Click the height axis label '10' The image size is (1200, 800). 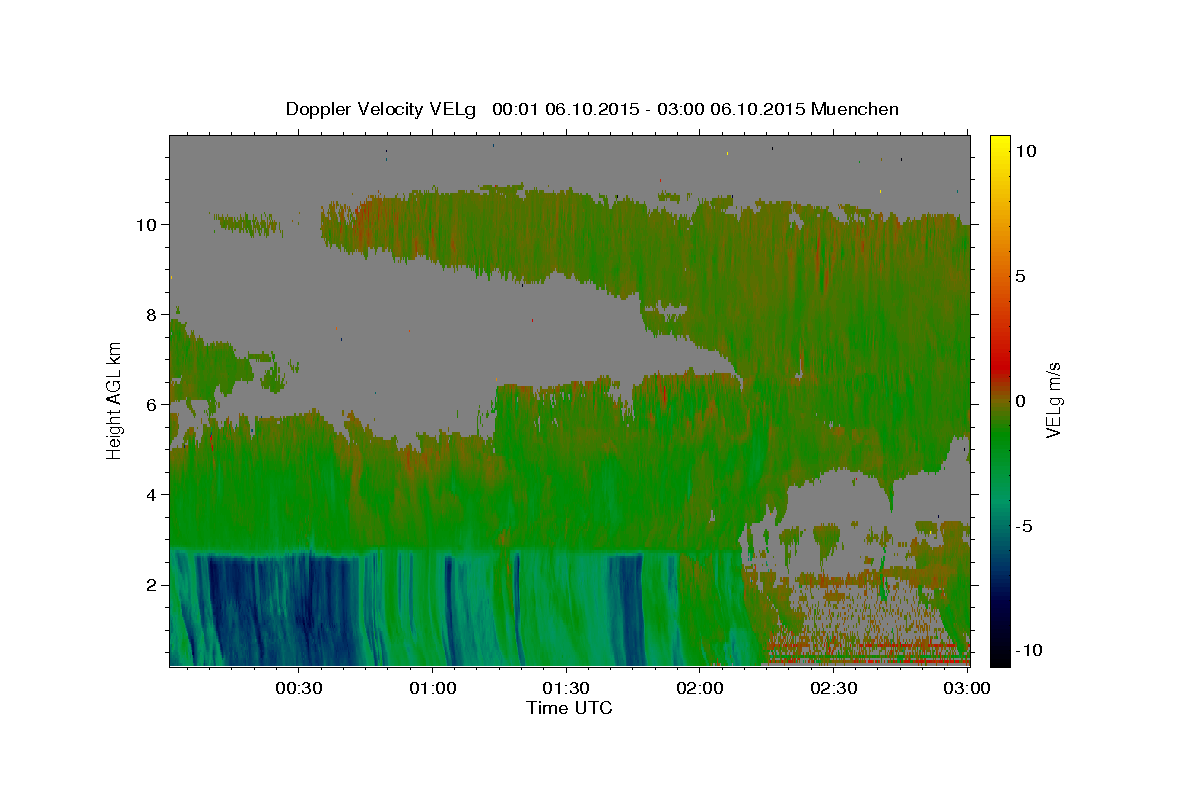148,224
